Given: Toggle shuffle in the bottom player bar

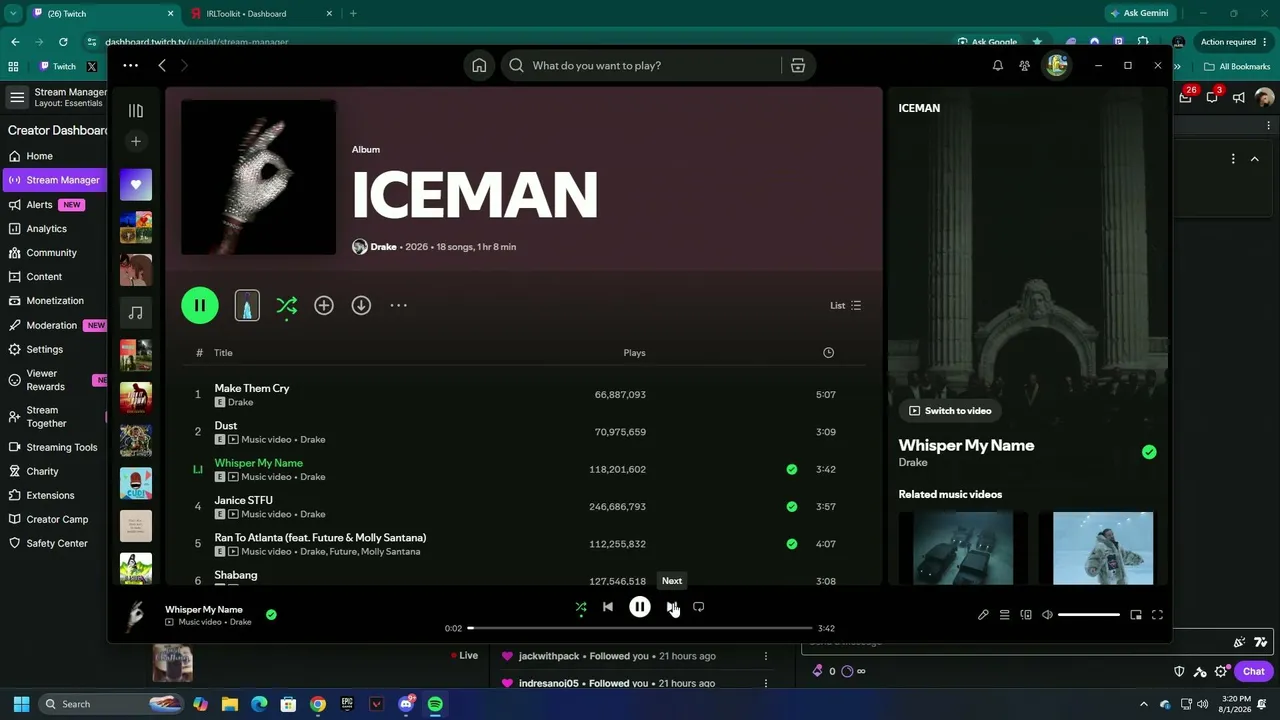Looking at the screenshot, I should tap(581, 607).
